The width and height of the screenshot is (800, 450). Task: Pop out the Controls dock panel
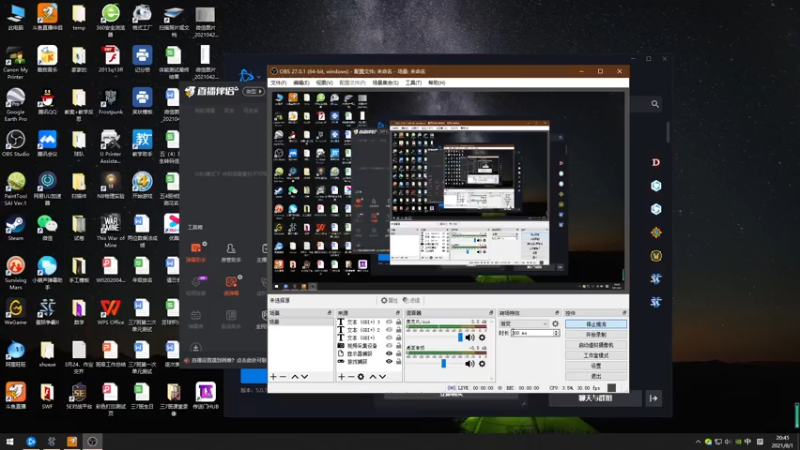coord(624,313)
